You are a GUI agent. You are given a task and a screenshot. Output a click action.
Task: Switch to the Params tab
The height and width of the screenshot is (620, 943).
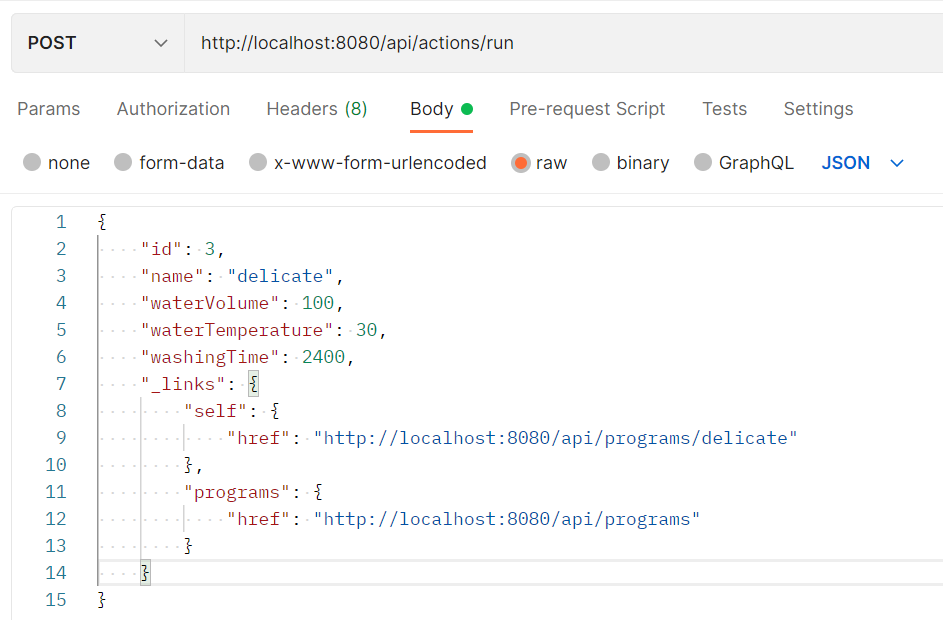48,108
